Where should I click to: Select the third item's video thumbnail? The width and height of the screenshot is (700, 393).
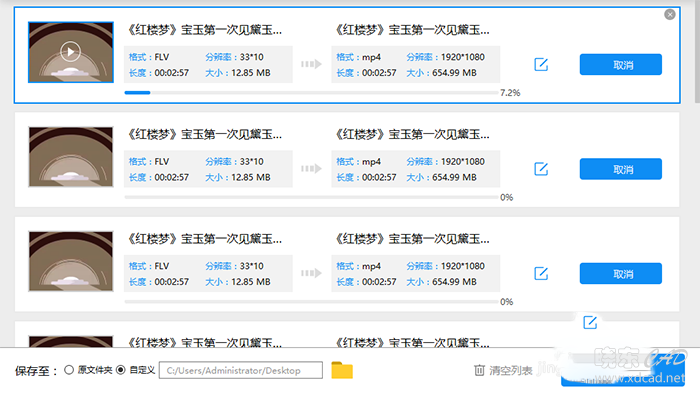(71, 261)
